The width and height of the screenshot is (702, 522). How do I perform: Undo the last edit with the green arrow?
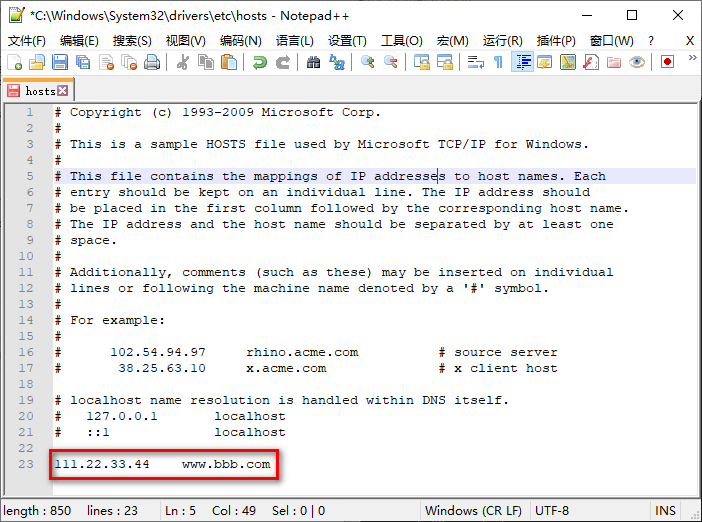point(260,62)
